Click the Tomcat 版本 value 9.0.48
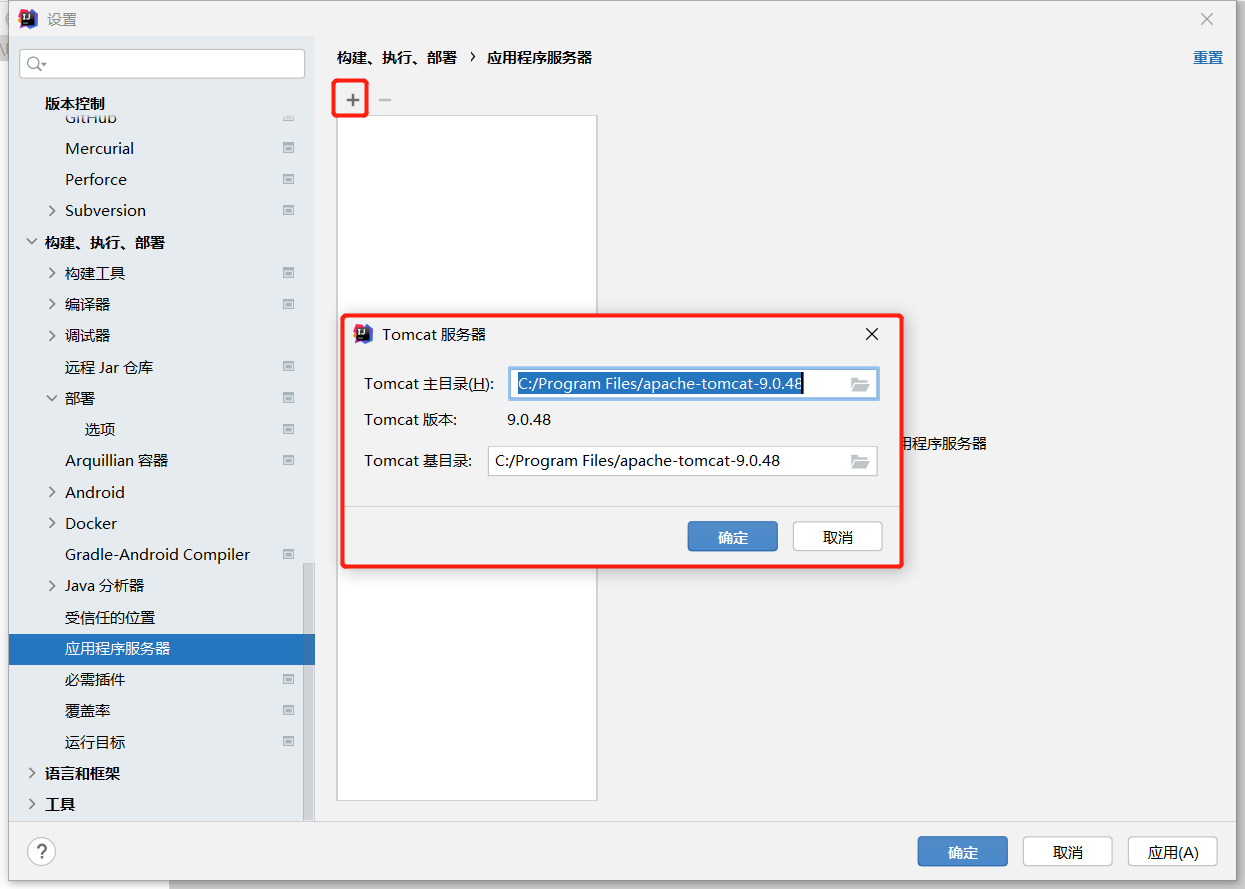1245x889 pixels. pos(529,419)
